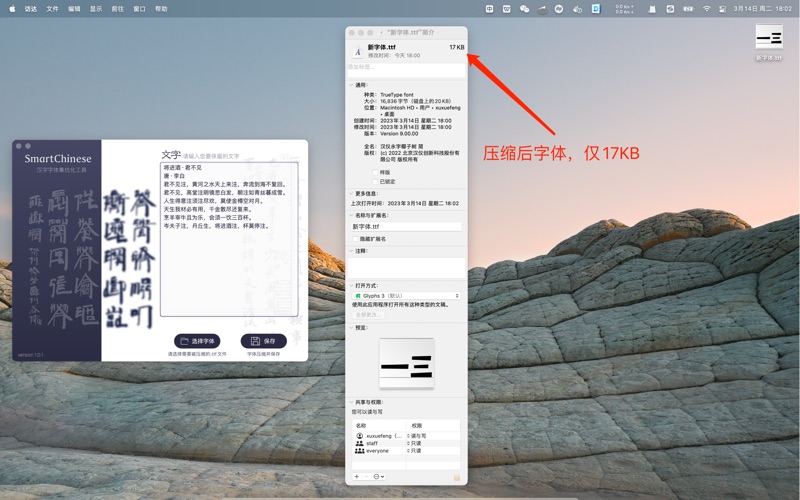Click the 选择字体 folder button

197,341
